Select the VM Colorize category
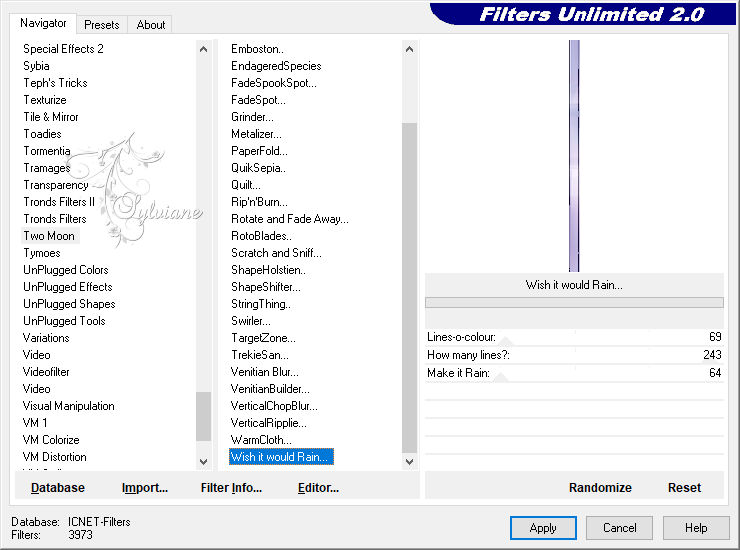Screen dimensions: 740x550 click(x=51, y=440)
